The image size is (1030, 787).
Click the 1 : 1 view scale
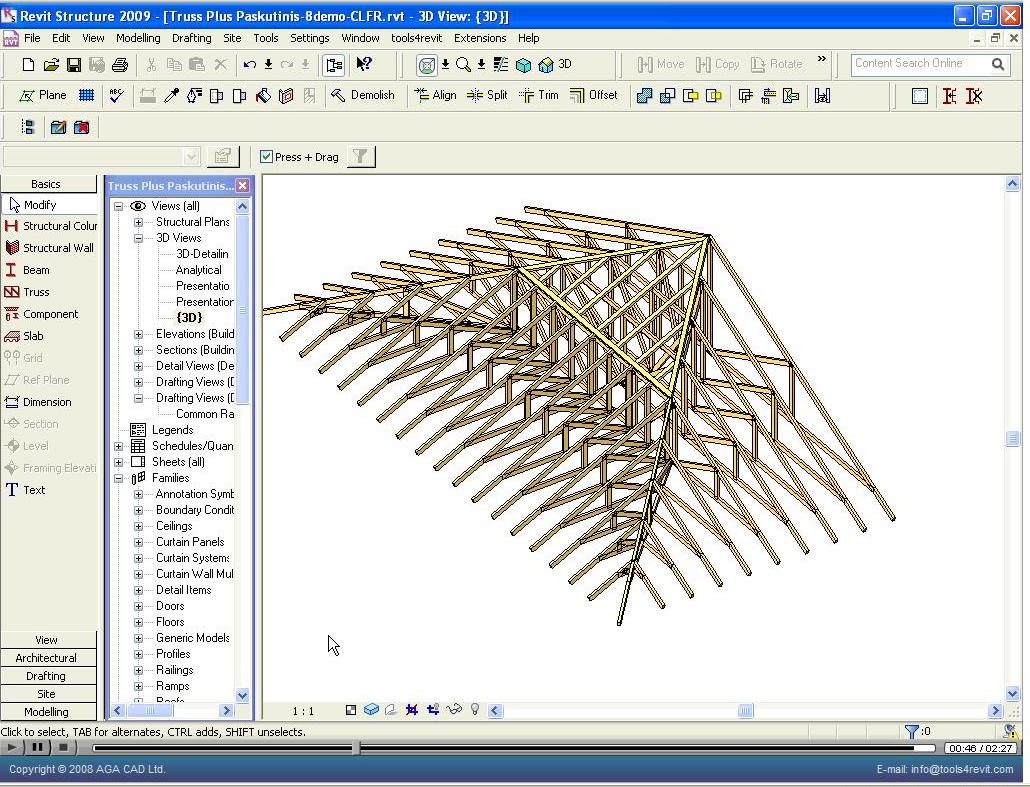pyautogui.click(x=303, y=711)
